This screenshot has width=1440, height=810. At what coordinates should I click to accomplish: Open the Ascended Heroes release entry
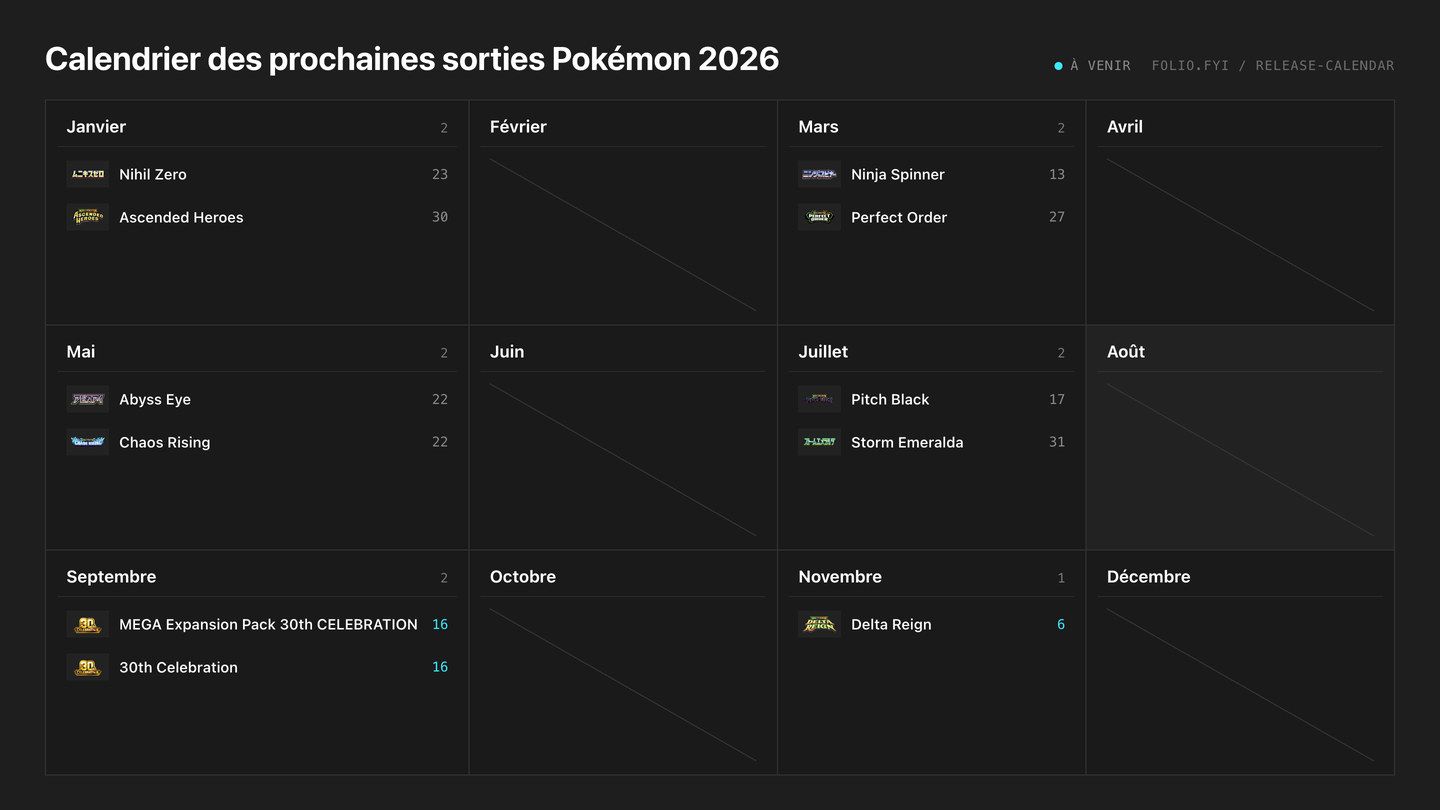click(257, 217)
